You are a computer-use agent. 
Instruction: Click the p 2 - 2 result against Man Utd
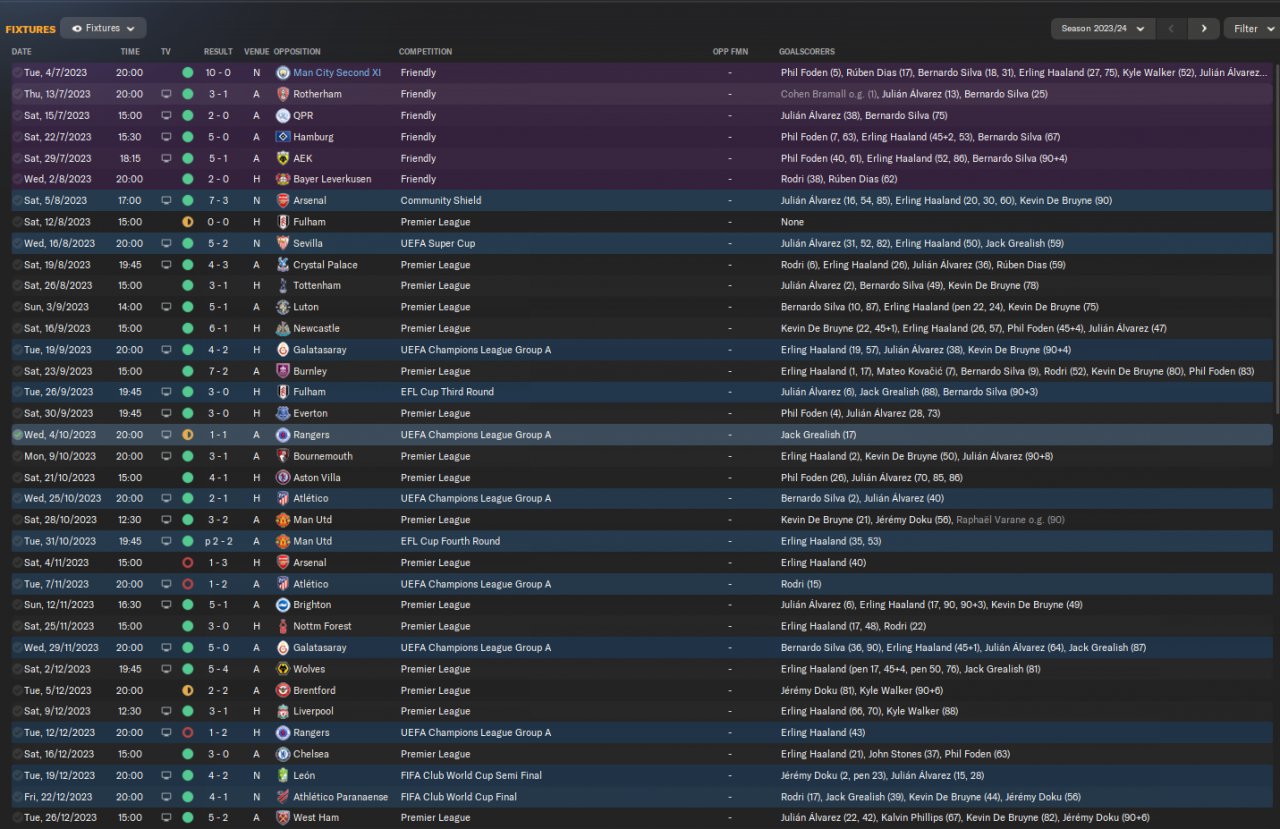218,541
